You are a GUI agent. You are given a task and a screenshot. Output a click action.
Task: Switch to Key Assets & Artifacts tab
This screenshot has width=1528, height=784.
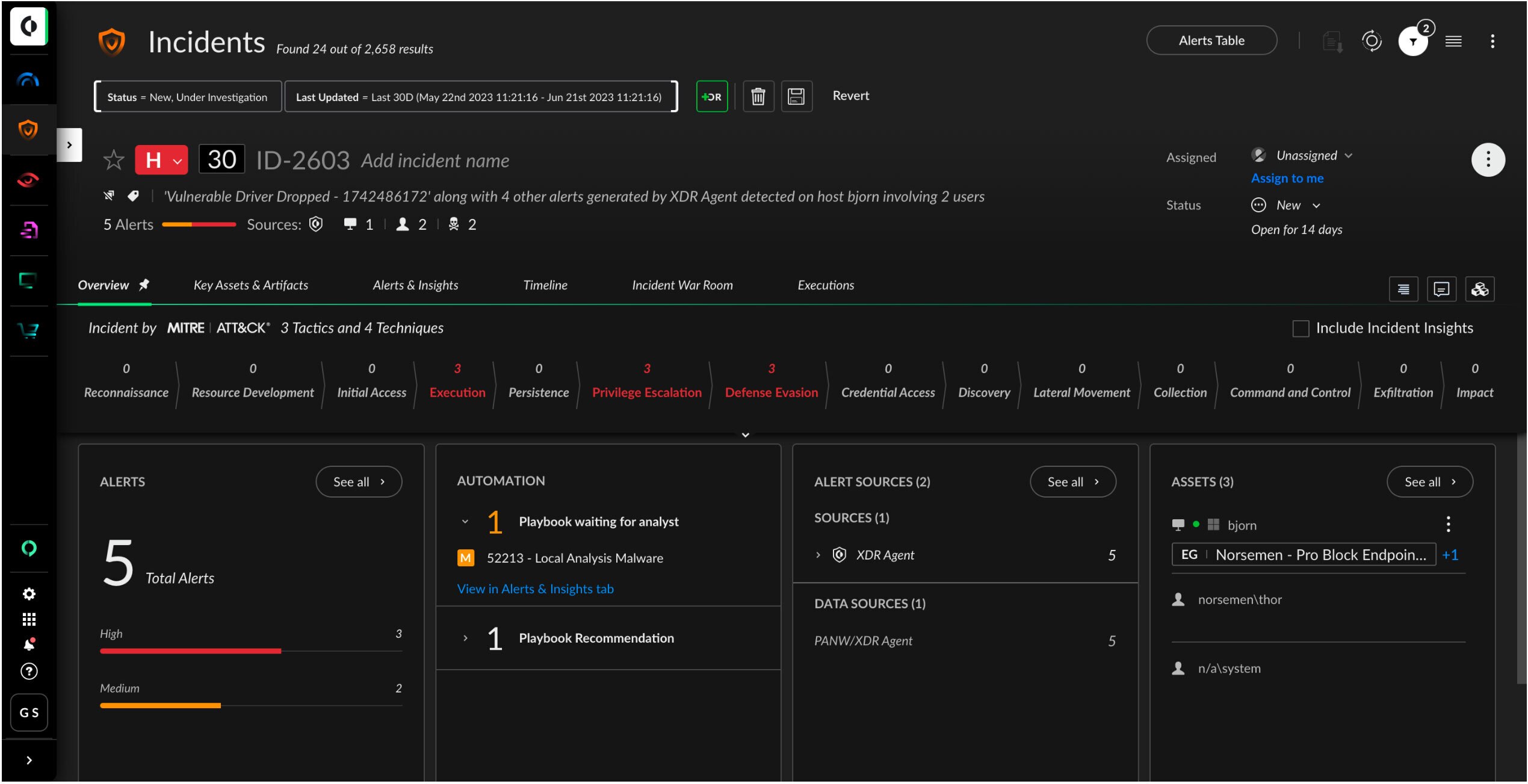point(250,285)
